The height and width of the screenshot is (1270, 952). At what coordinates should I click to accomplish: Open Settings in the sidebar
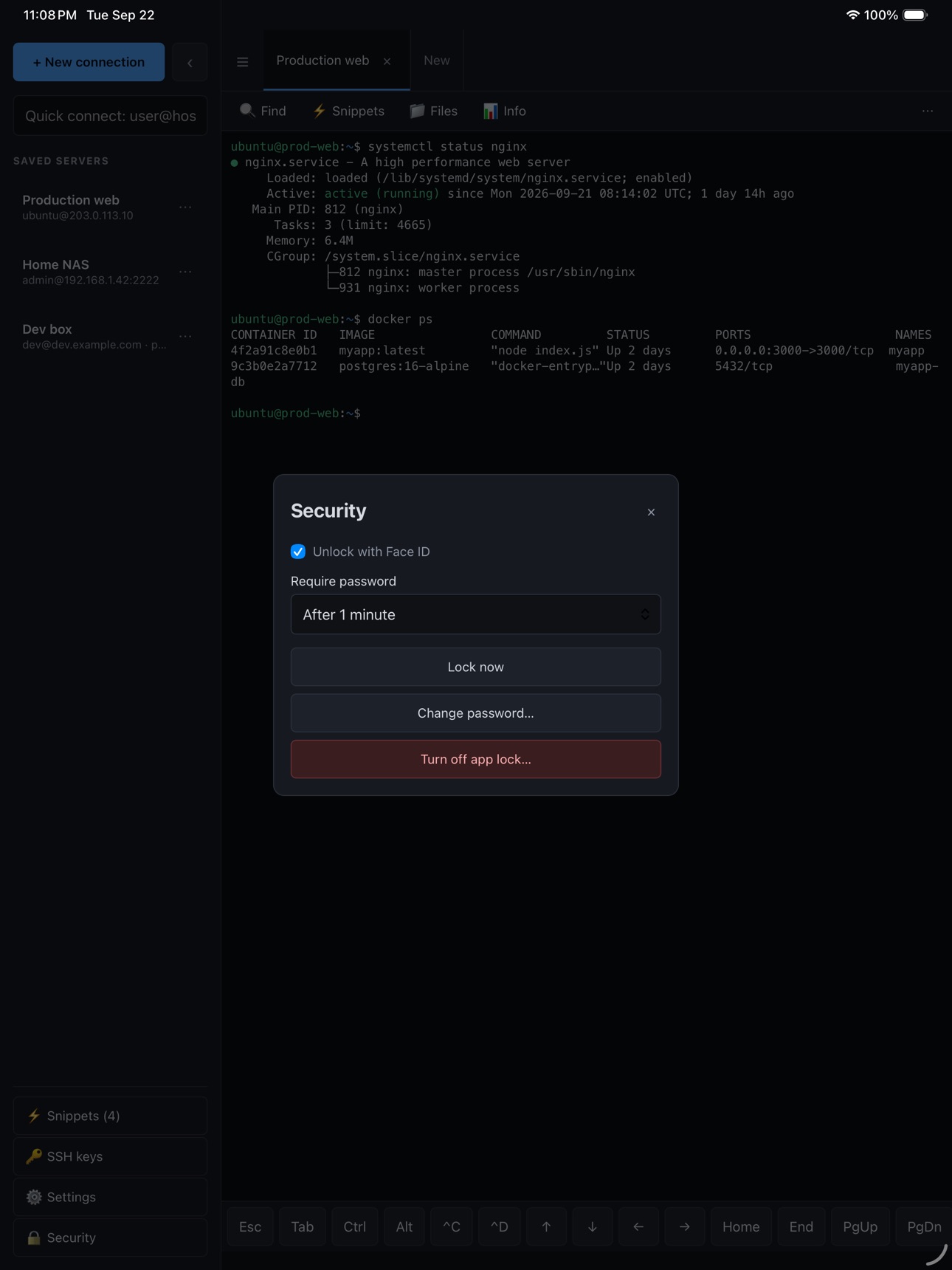(110, 1197)
